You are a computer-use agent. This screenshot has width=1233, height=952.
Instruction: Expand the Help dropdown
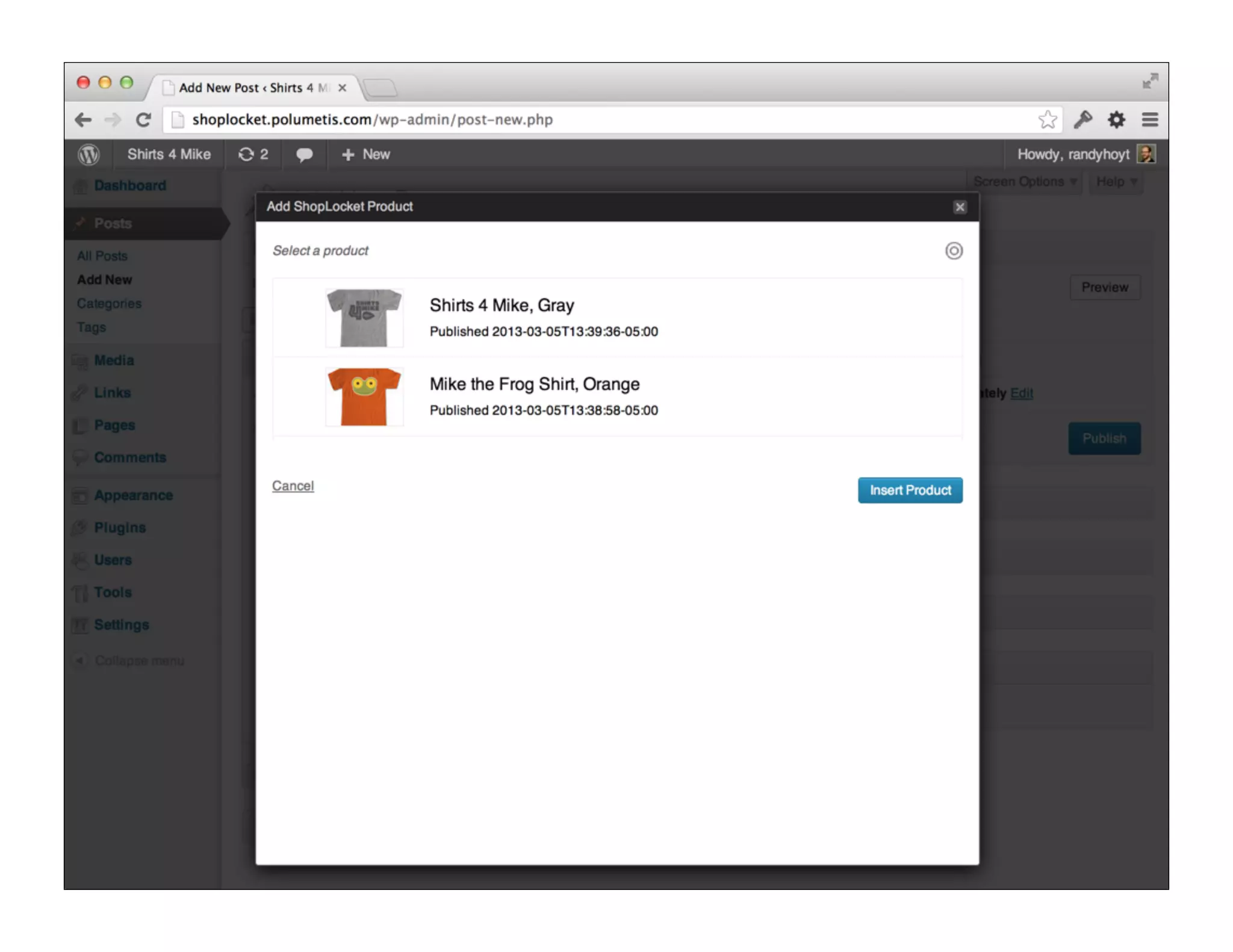click(x=1116, y=182)
